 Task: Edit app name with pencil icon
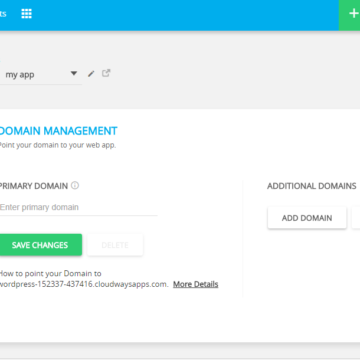pyautogui.click(x=91, y=74)
